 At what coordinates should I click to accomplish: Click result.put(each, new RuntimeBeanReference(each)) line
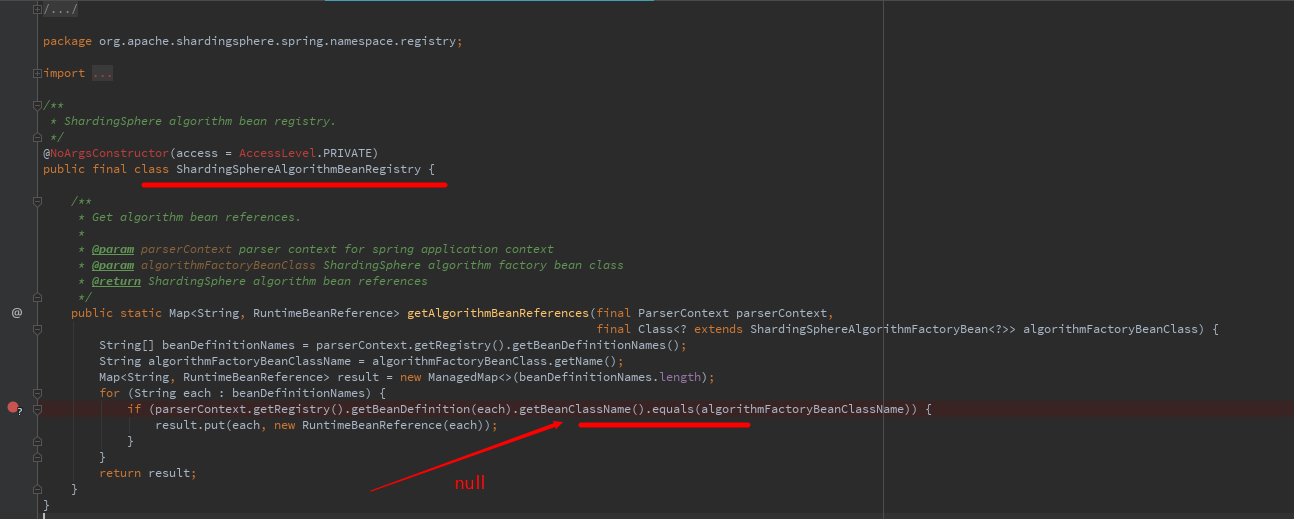point(326,425)
